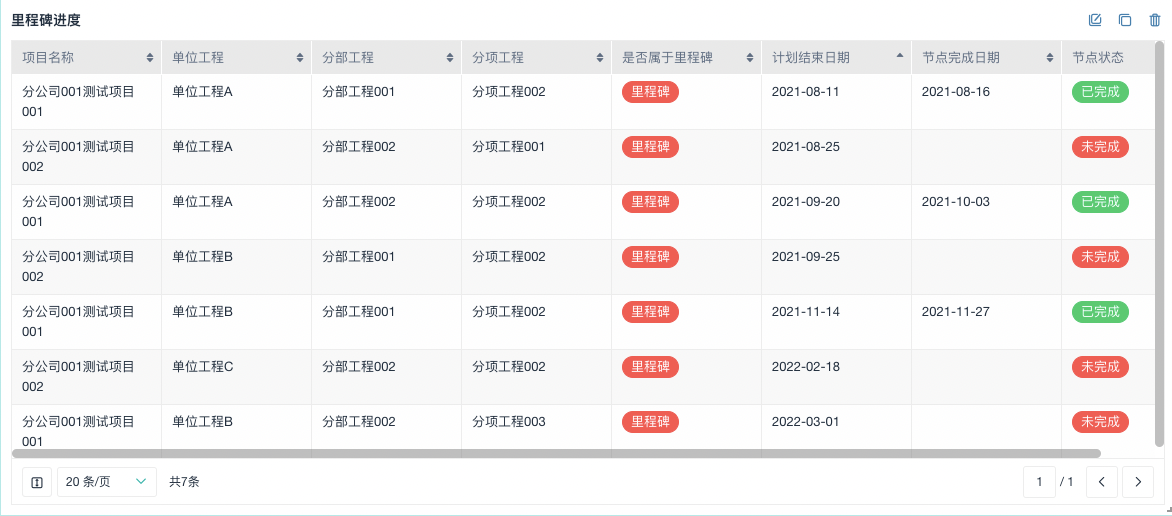1172x516 pixels.
Task: Click the 里程碑 tag in 2022-02-18 row
Action: pos(650,367)
